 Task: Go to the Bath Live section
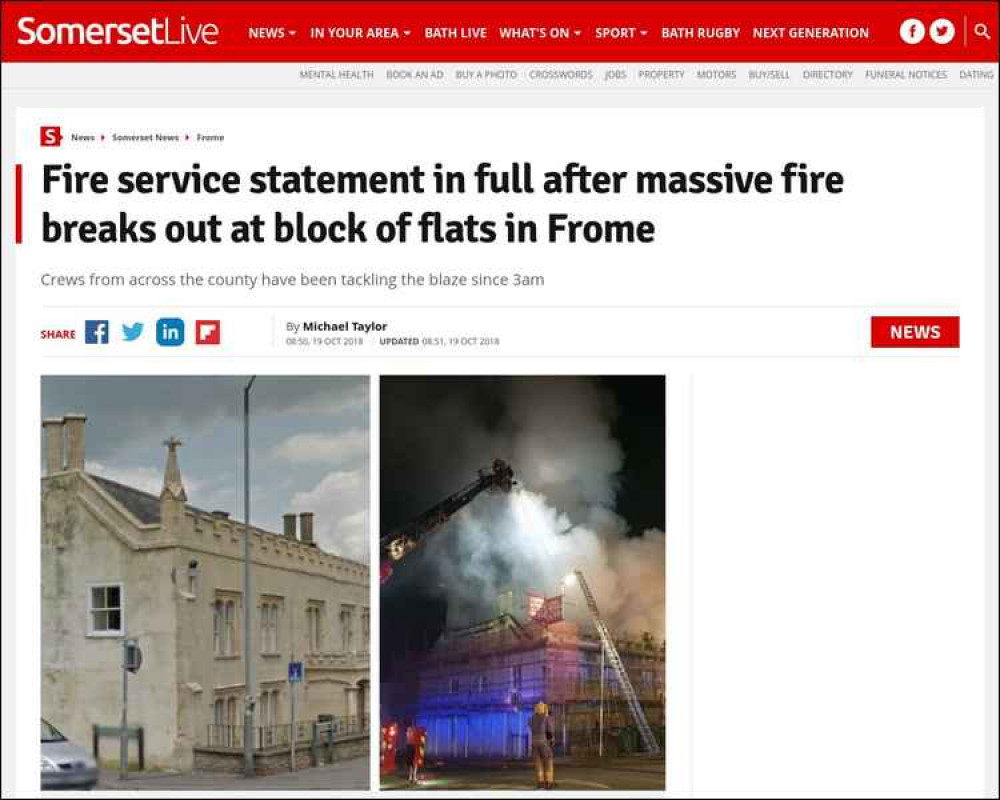[x=455, y=33]
